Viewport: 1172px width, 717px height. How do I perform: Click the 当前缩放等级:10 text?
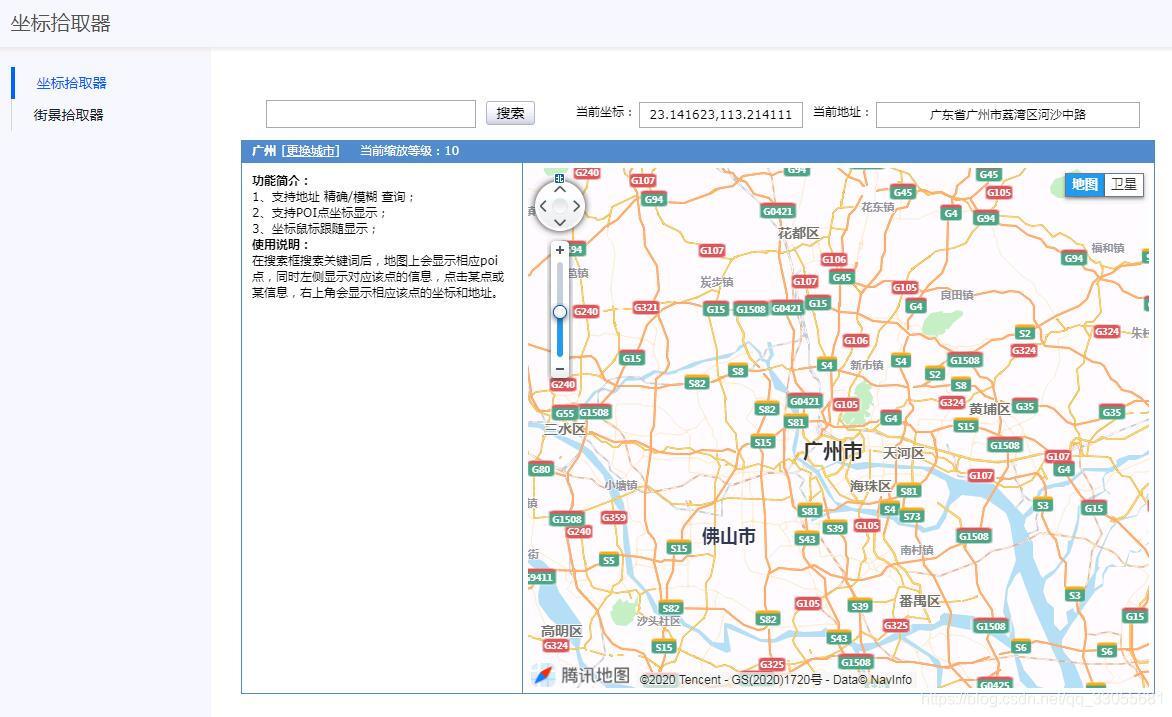pos(409,150)
